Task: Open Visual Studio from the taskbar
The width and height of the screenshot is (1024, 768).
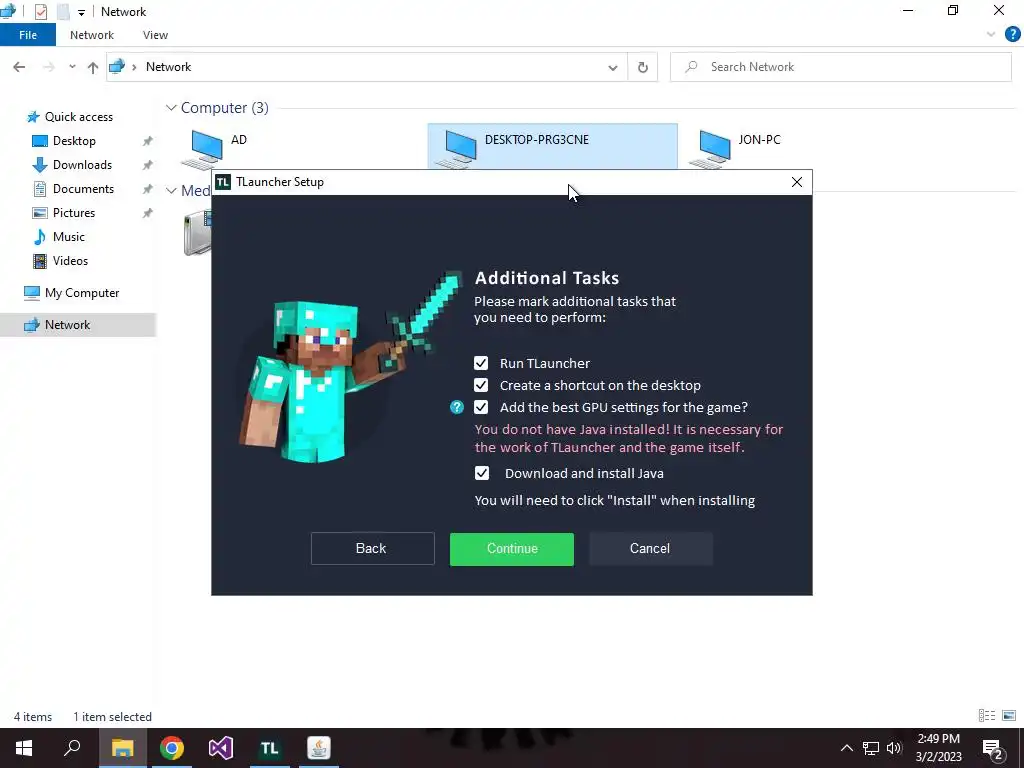Action: (221, 748)
